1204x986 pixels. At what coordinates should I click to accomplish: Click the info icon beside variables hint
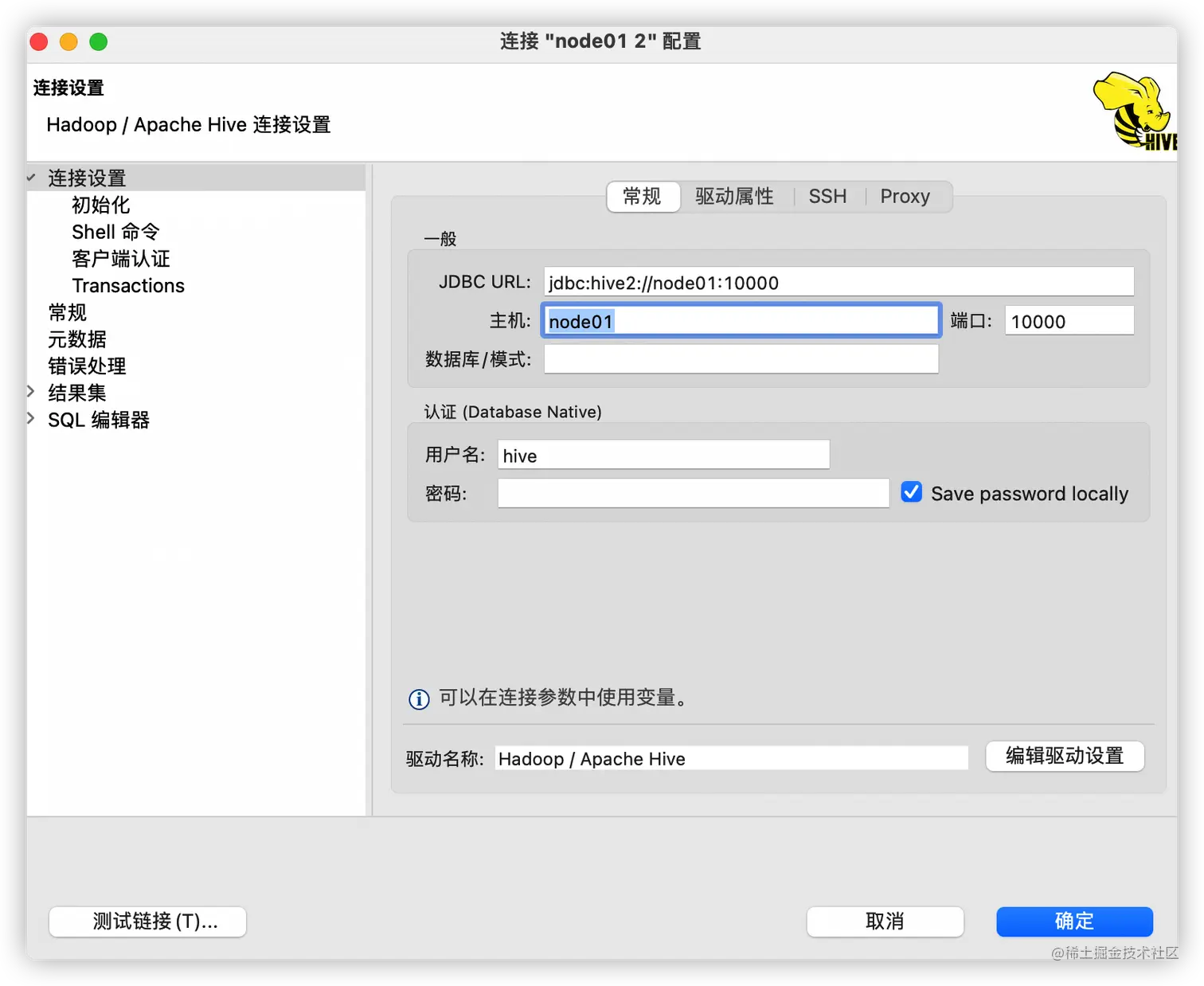click(x=419, y=698)
